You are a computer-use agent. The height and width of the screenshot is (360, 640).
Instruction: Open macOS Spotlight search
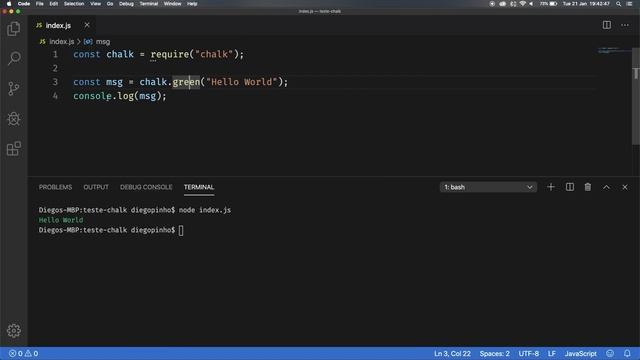pyautogui.click(x=618, y=4)
